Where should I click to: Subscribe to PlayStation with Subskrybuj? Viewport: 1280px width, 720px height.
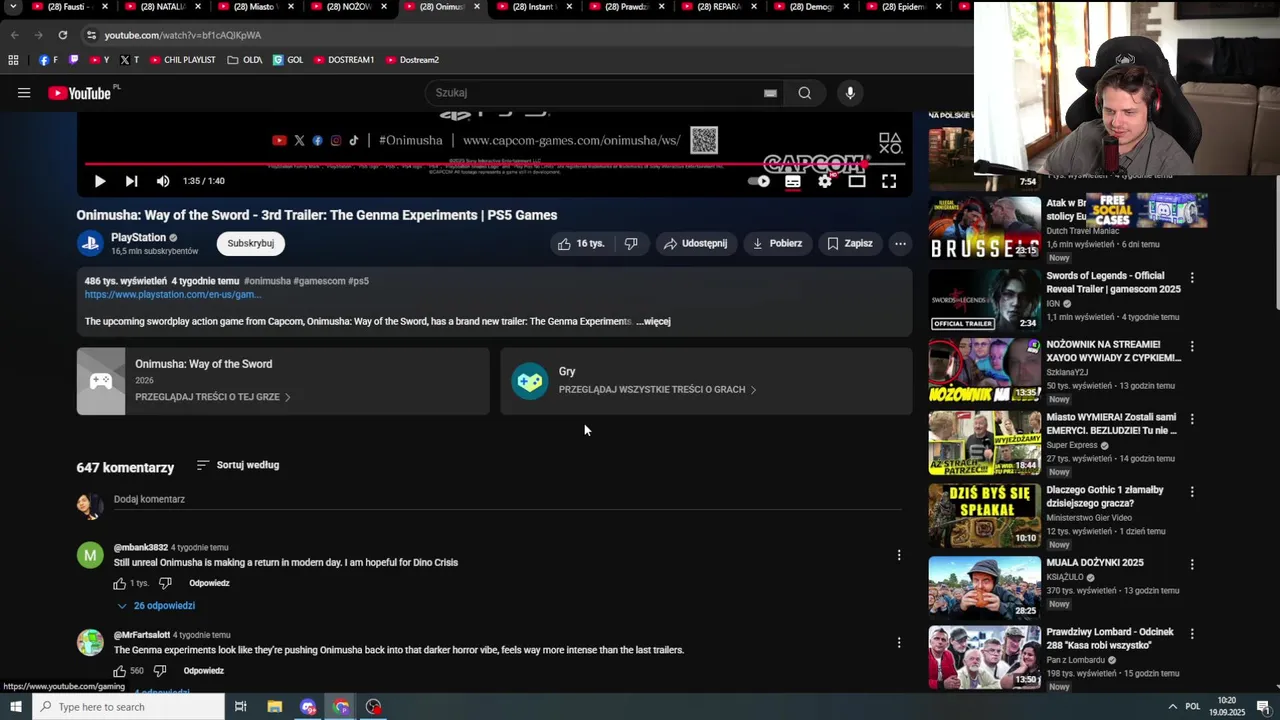click(x=251, y=243)
